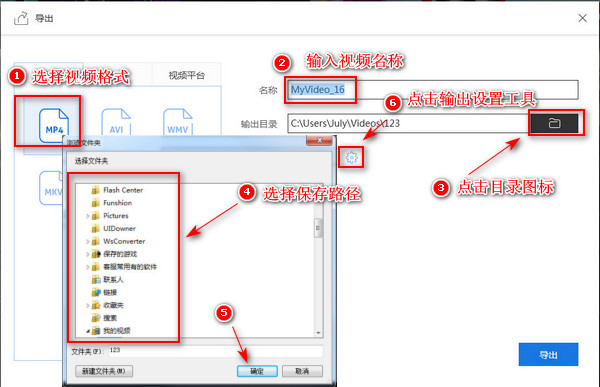Image resolution: width=600 pixels, height=387 pixels.
Task: Edit the video name field MyVideo_16
Action: pyautogui.click(x=432, y=90)
